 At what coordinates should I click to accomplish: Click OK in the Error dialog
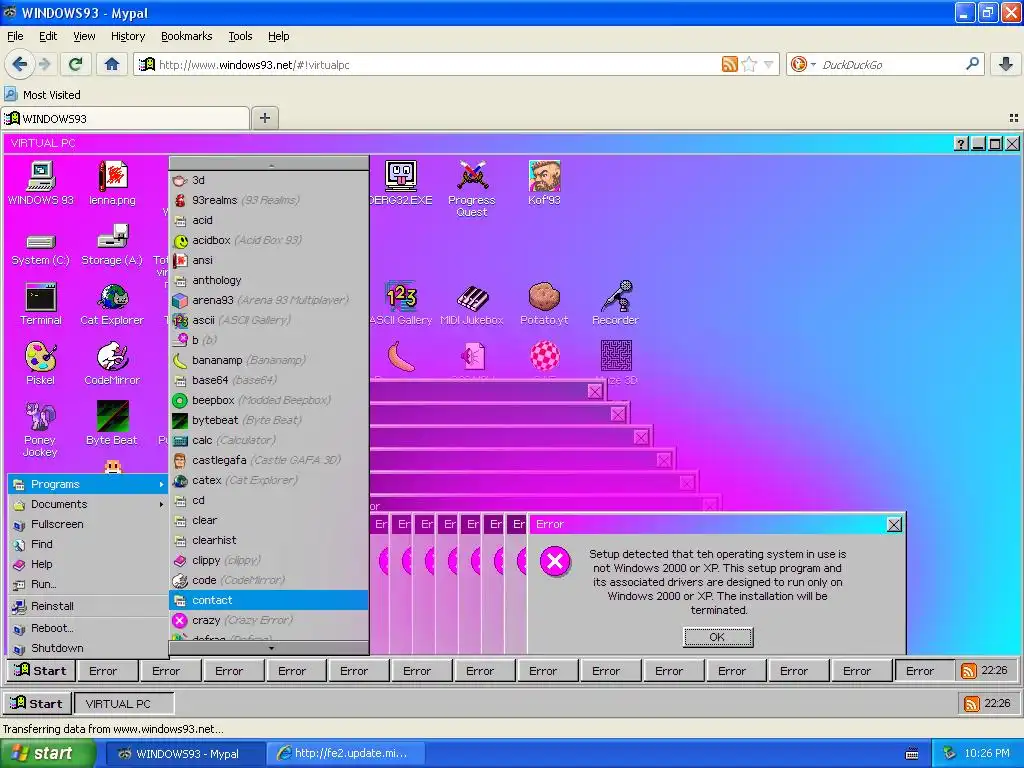click(718, 637)
